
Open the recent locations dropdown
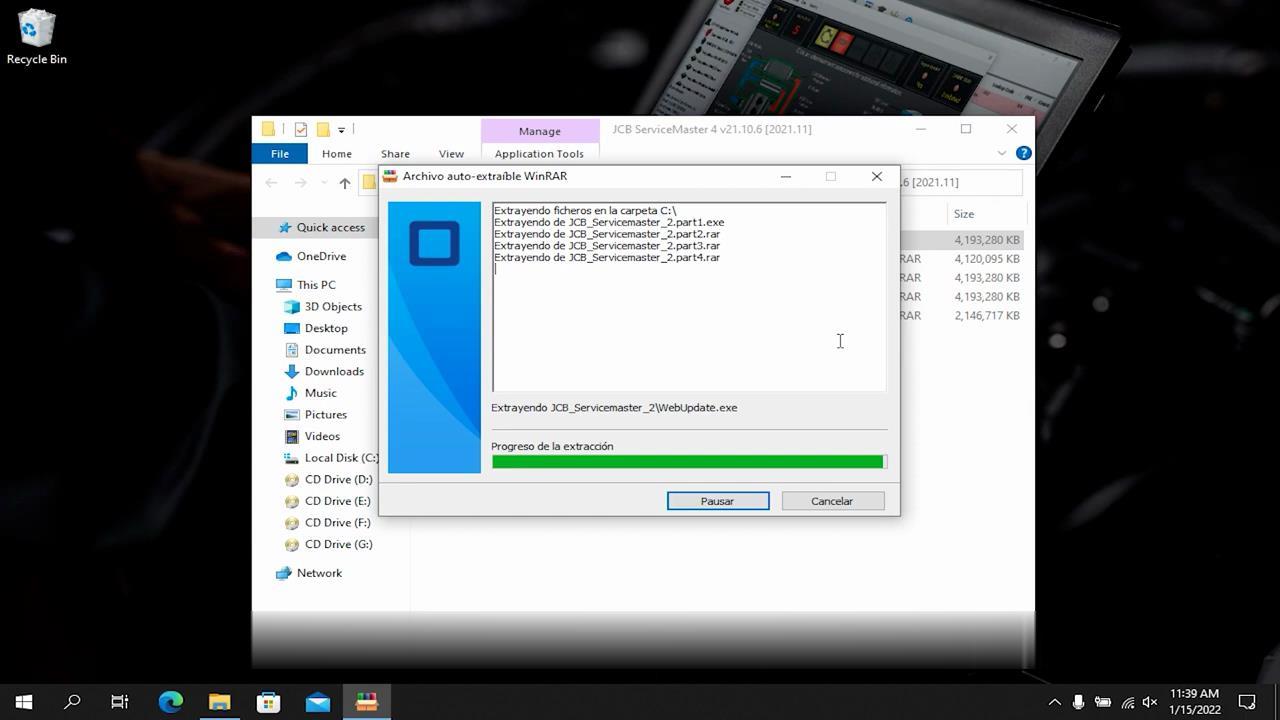click(x=323, y=183)
